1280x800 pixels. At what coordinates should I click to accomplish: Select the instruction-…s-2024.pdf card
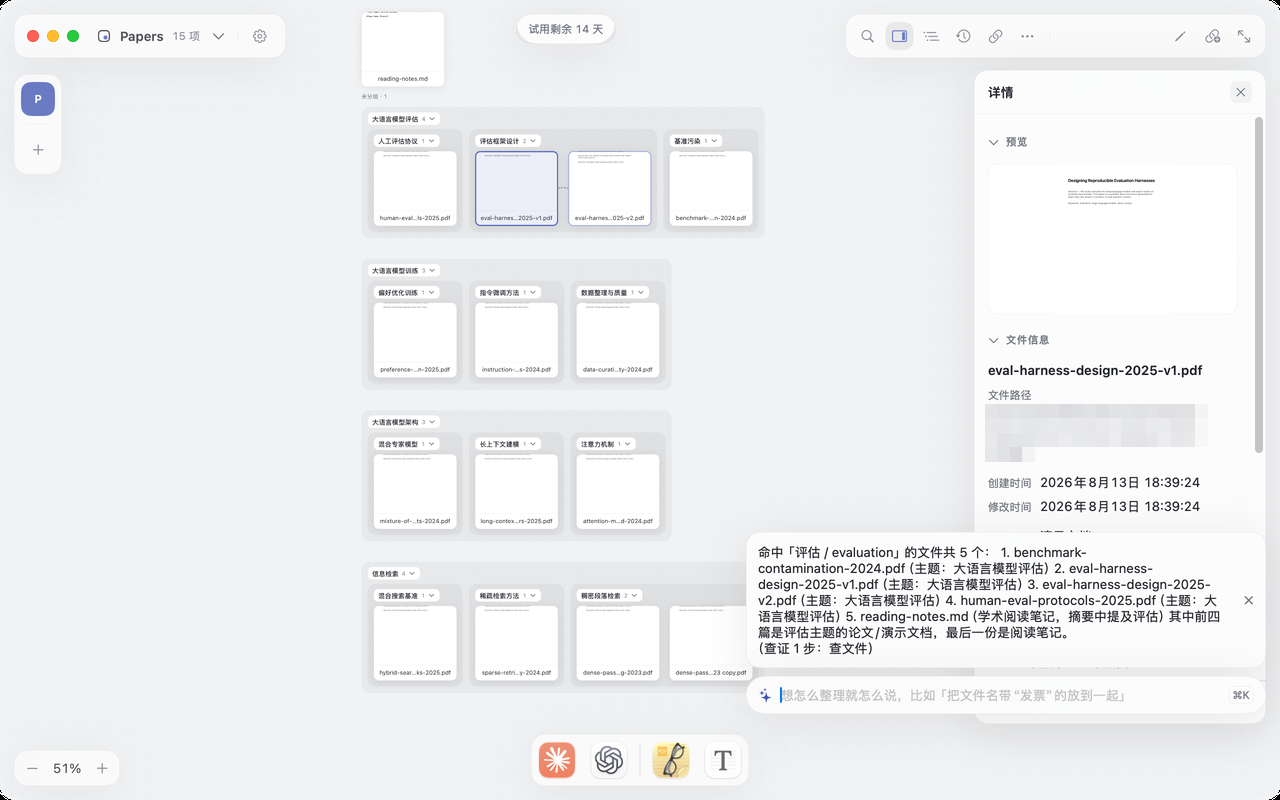(x=516, y=340)
